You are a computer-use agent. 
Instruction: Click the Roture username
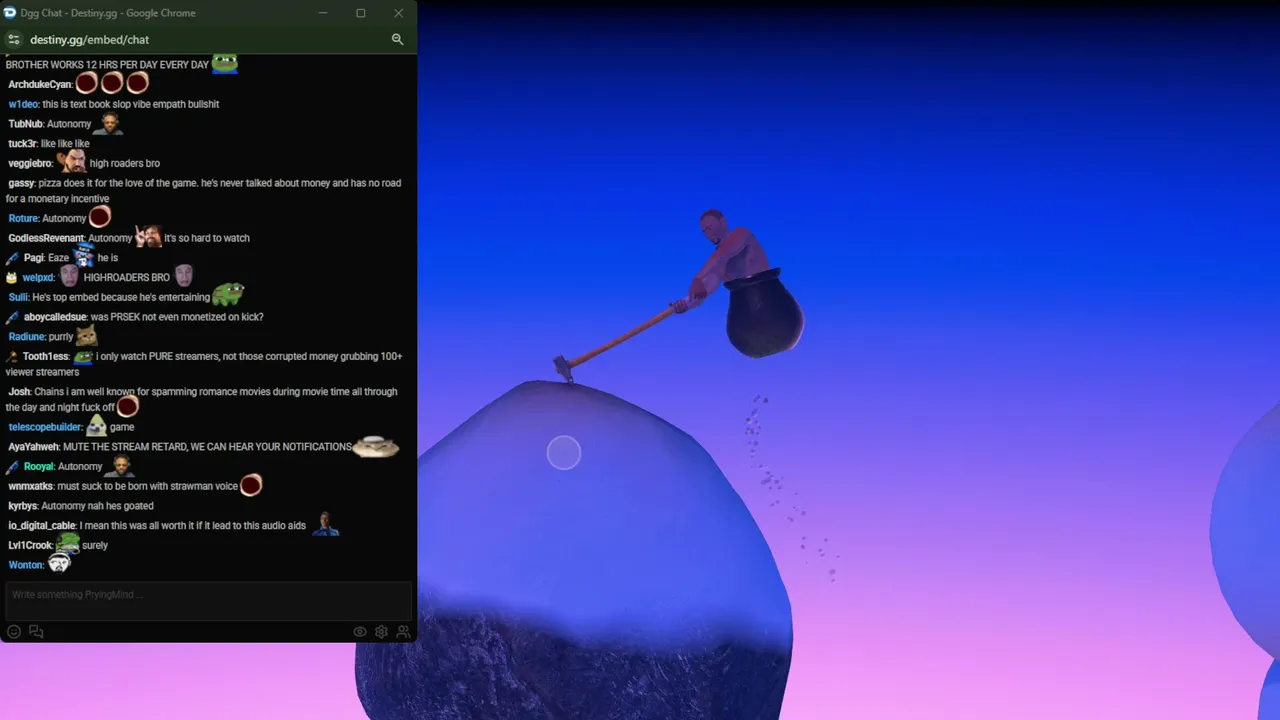pos(23,218)
